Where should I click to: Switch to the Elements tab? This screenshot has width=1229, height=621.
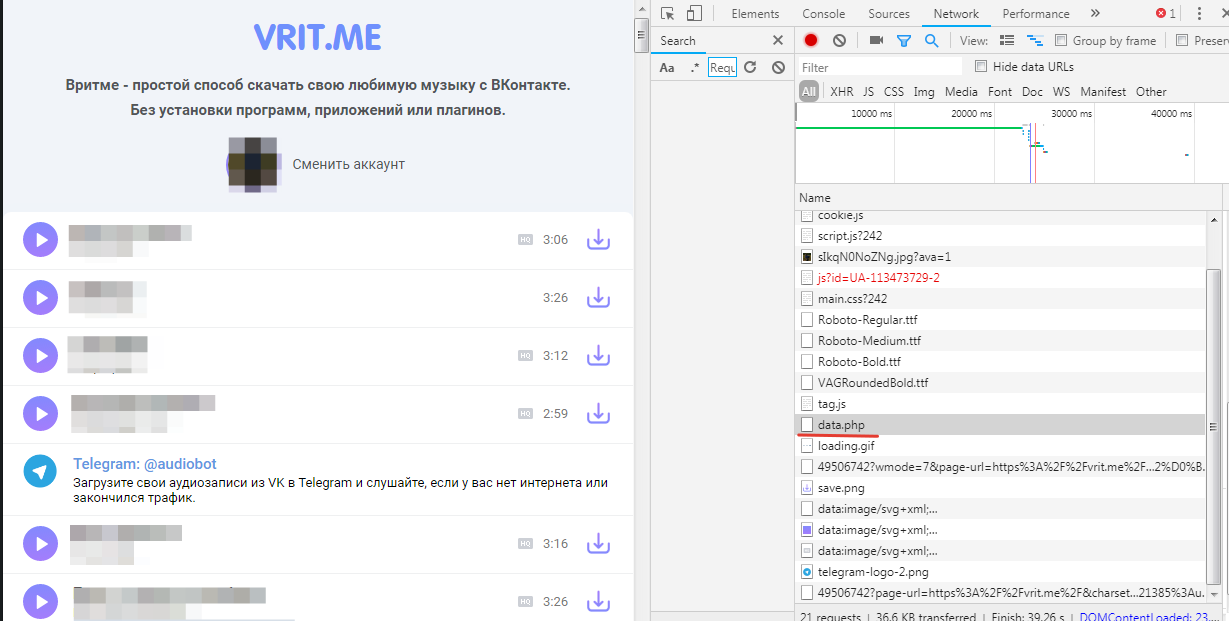click(x=755, y=14)
